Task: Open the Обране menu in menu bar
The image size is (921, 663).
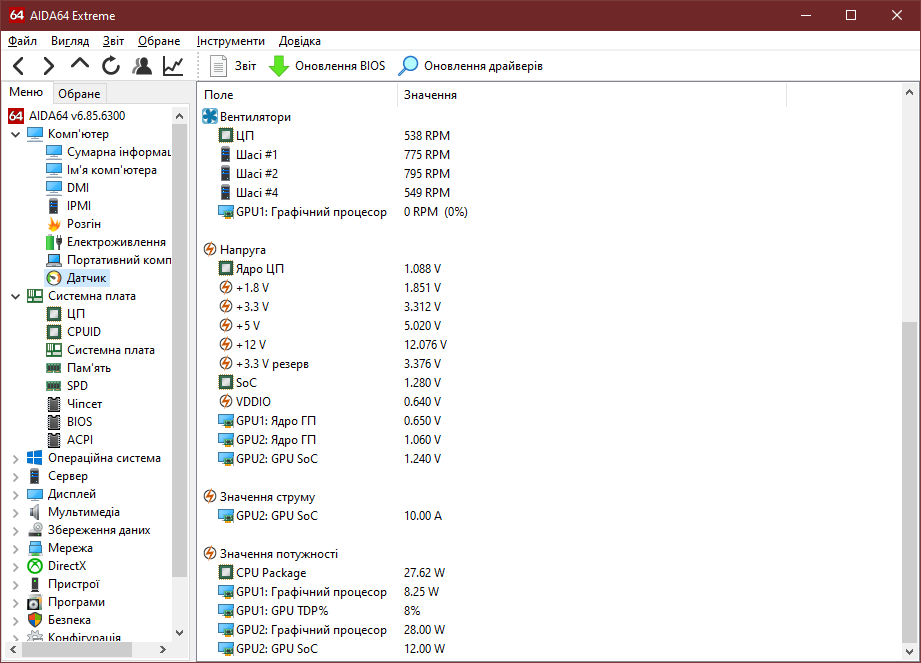Action: [x=159, y=41]
